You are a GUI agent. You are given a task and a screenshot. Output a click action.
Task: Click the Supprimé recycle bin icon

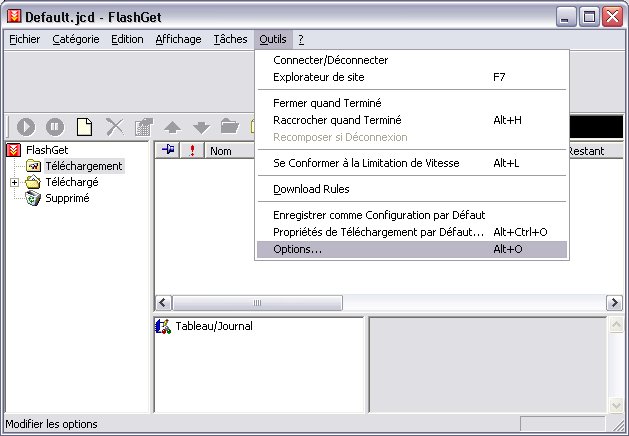tap(33, 198)
